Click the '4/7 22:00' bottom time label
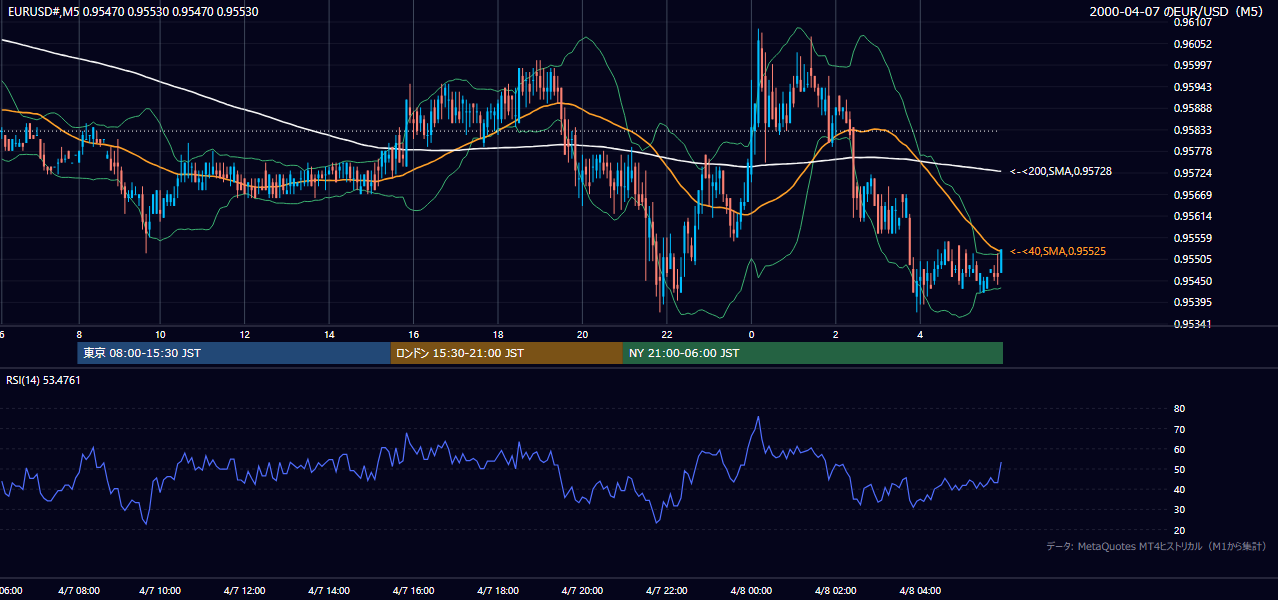This screenshot has width=1278, height=600. coord(667,591)
